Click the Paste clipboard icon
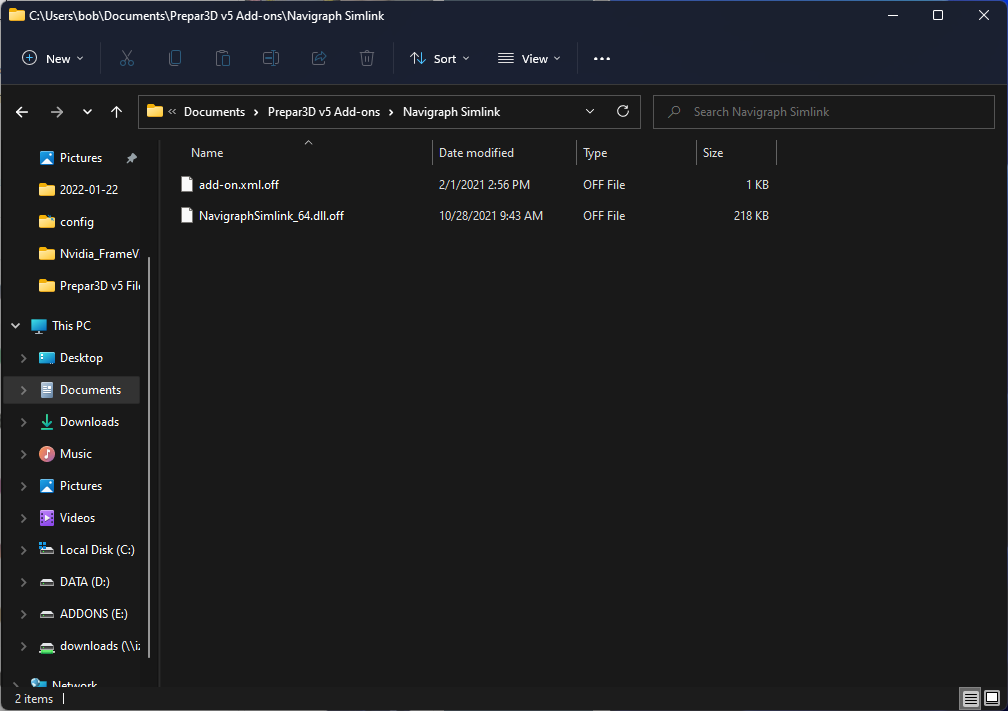Screen dimensions: 1008x711 [x=222, y=58]
